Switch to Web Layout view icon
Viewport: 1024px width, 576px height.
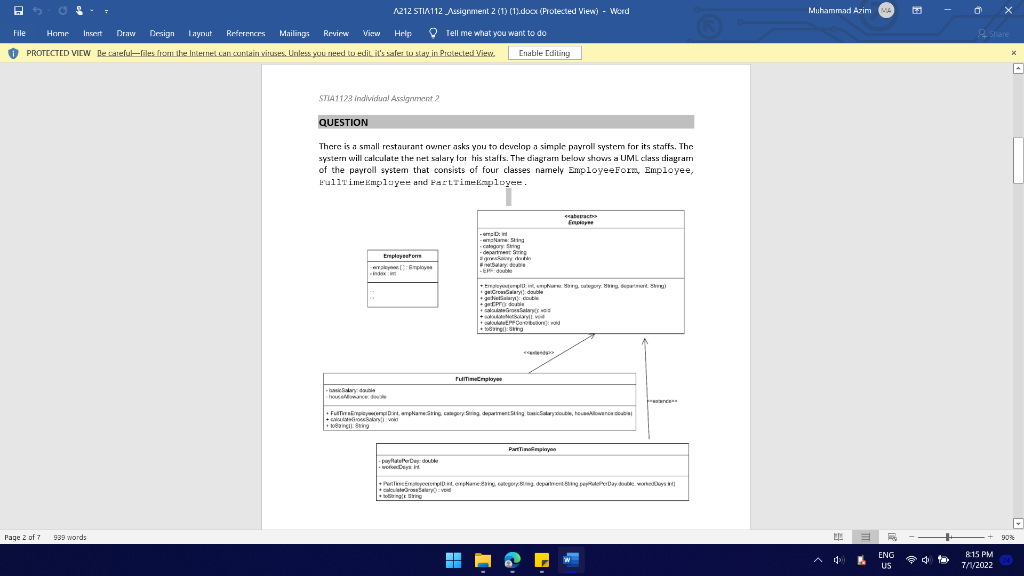tap(892, 537)
